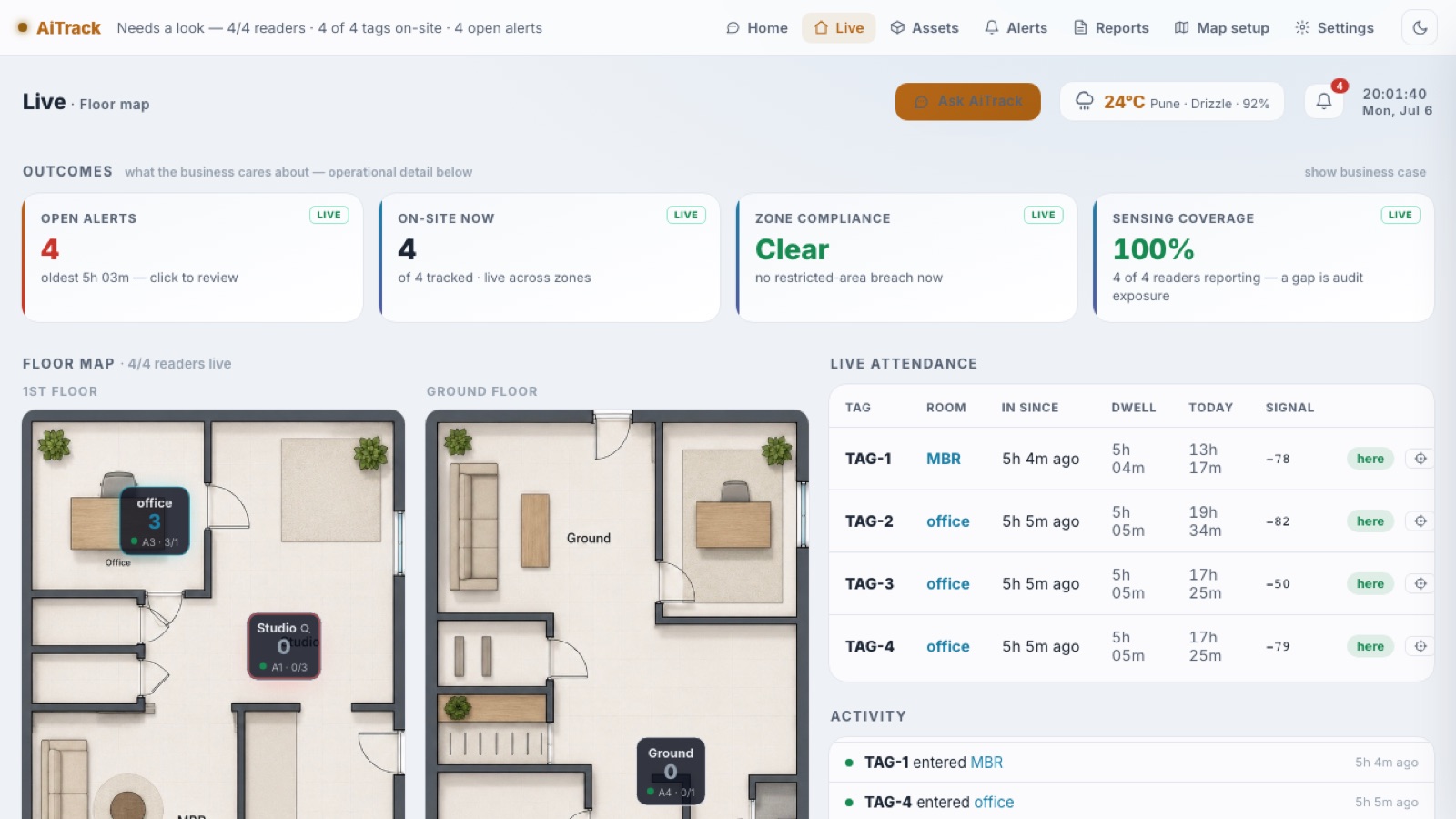Click the GROUND FLOOR map label
Image resolution: width=1456 pixels, height=819 pixels.
click(482, 391)
